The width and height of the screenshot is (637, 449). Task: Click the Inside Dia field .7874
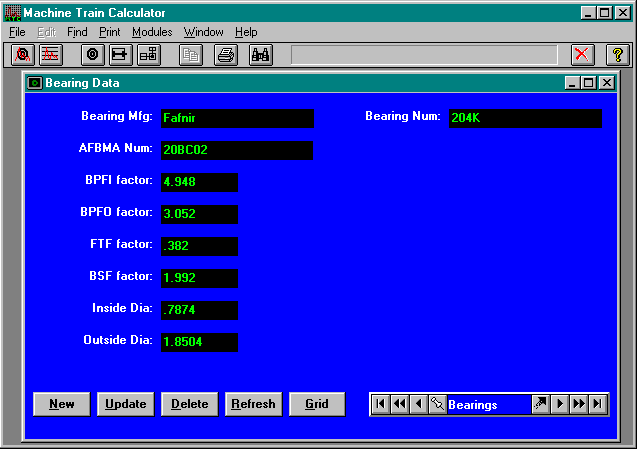199,310
